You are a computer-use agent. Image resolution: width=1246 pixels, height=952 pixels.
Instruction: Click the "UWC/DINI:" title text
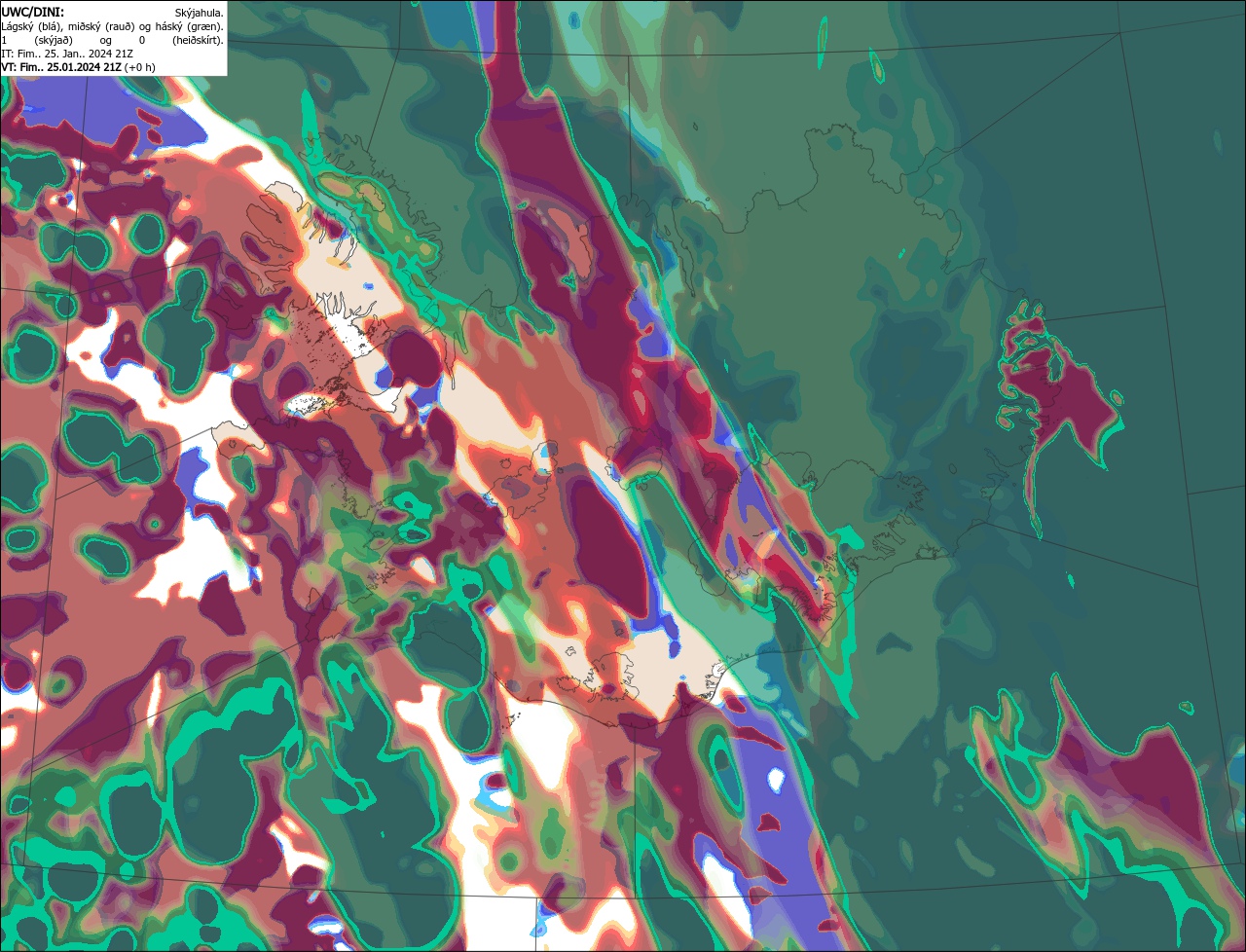(x=33, y=11)
